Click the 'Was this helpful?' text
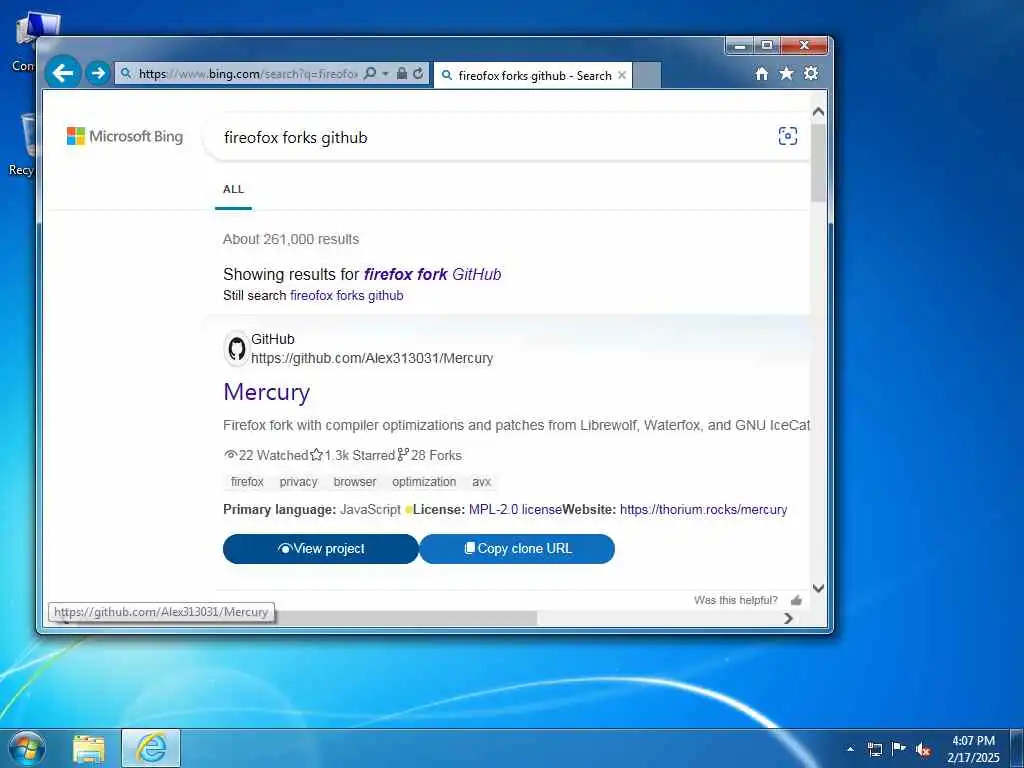 click(736, 600)
